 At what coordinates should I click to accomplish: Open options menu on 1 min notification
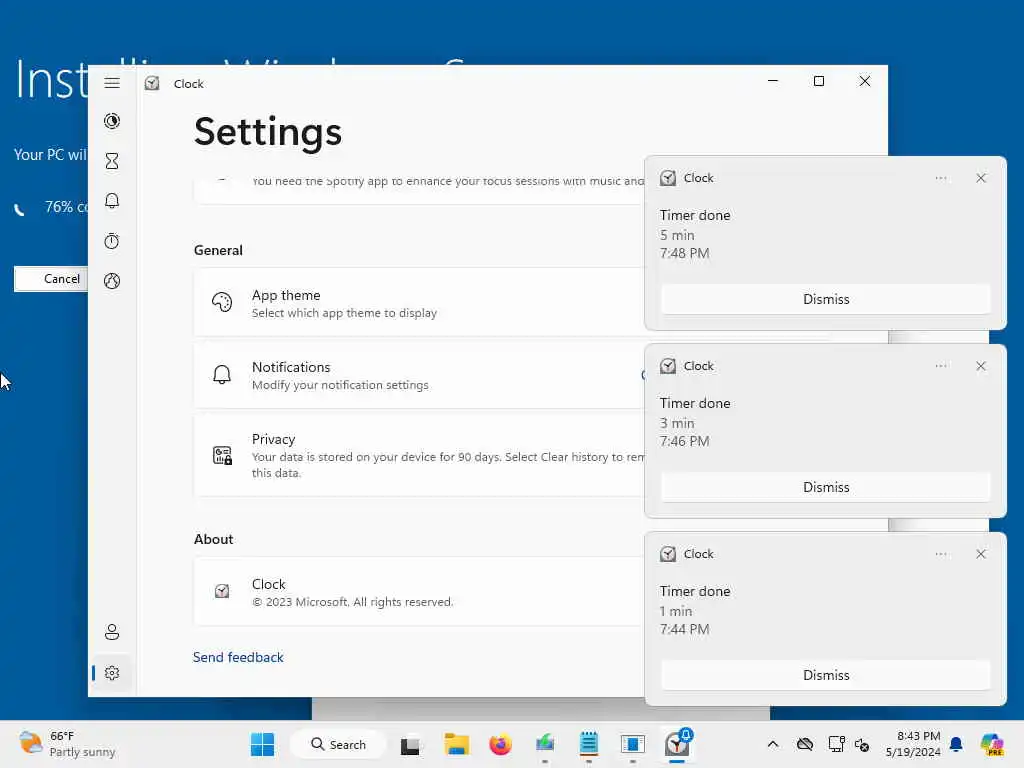pyautogui.click(x=940, y=554)
